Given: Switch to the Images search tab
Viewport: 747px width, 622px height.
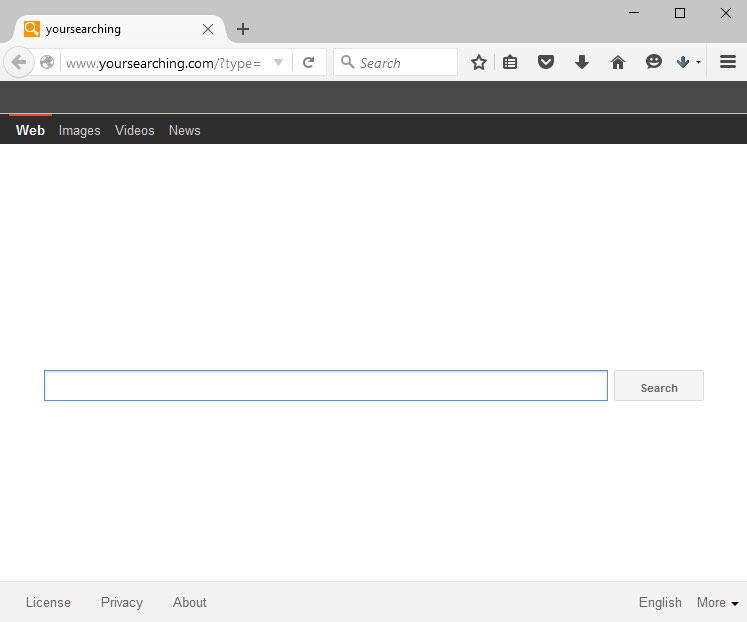Looking at the screenshot, I should click(79, 130).
